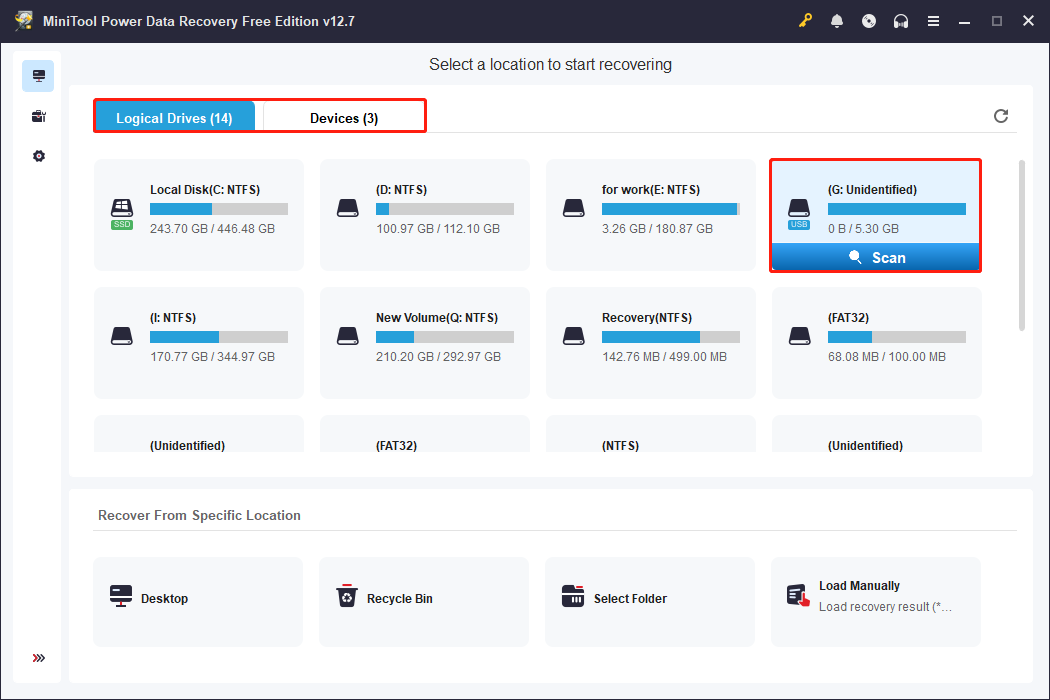Image resolution: width=1050 pixels, height=700 pixels.
Task: Select the recovery monitor icon in sidebar
Action: tap(39, 76)
